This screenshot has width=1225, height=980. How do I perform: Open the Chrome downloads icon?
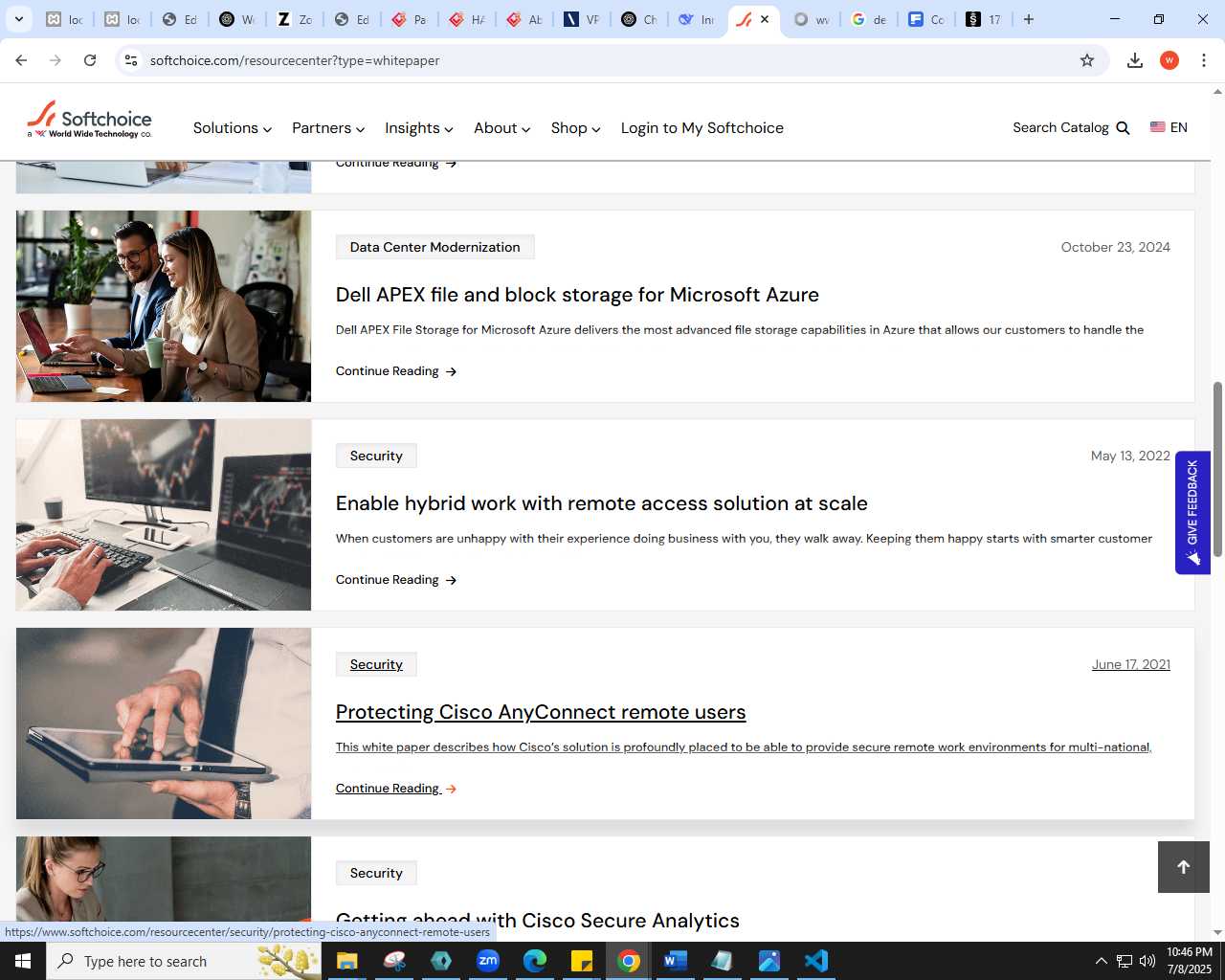pyautogui.click(x=1135, y=60)
